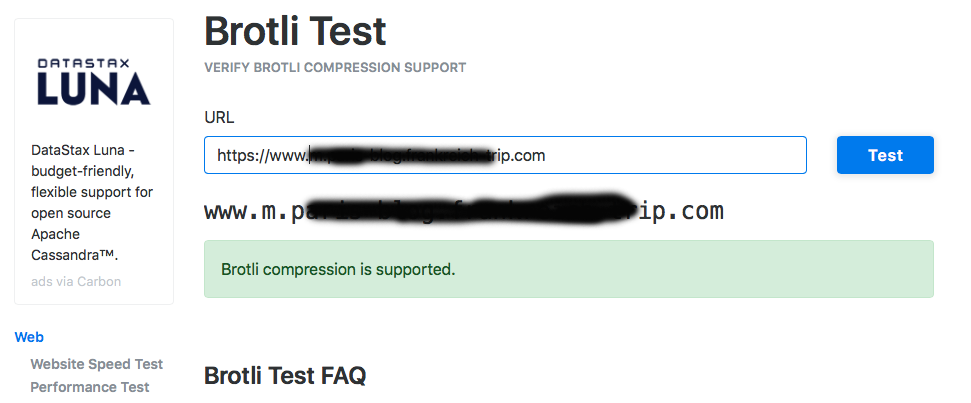
Task: Select the Web category in the sidebar
Action: point(29,337)
